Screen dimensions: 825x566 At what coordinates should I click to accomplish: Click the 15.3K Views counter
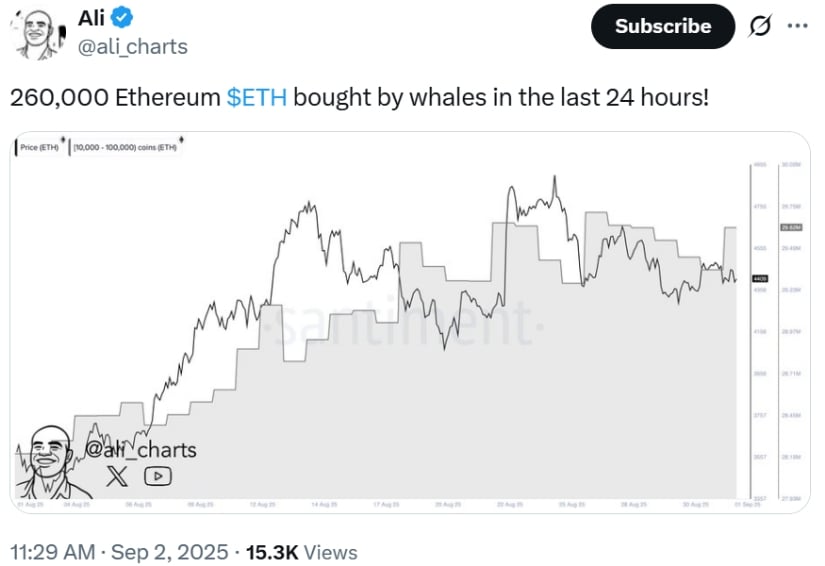coord(301,552)
